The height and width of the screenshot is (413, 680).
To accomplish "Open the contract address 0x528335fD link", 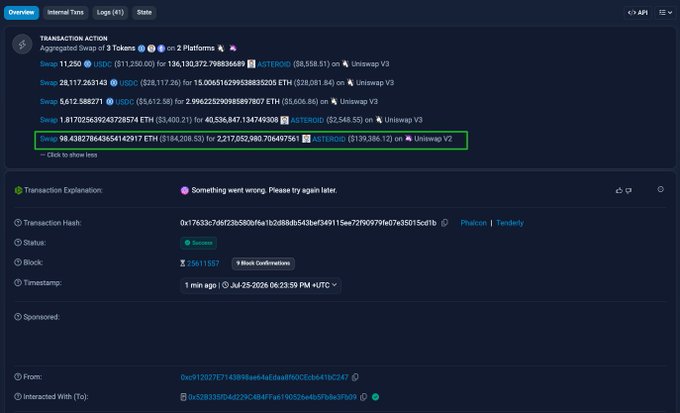I will point(272,397).
